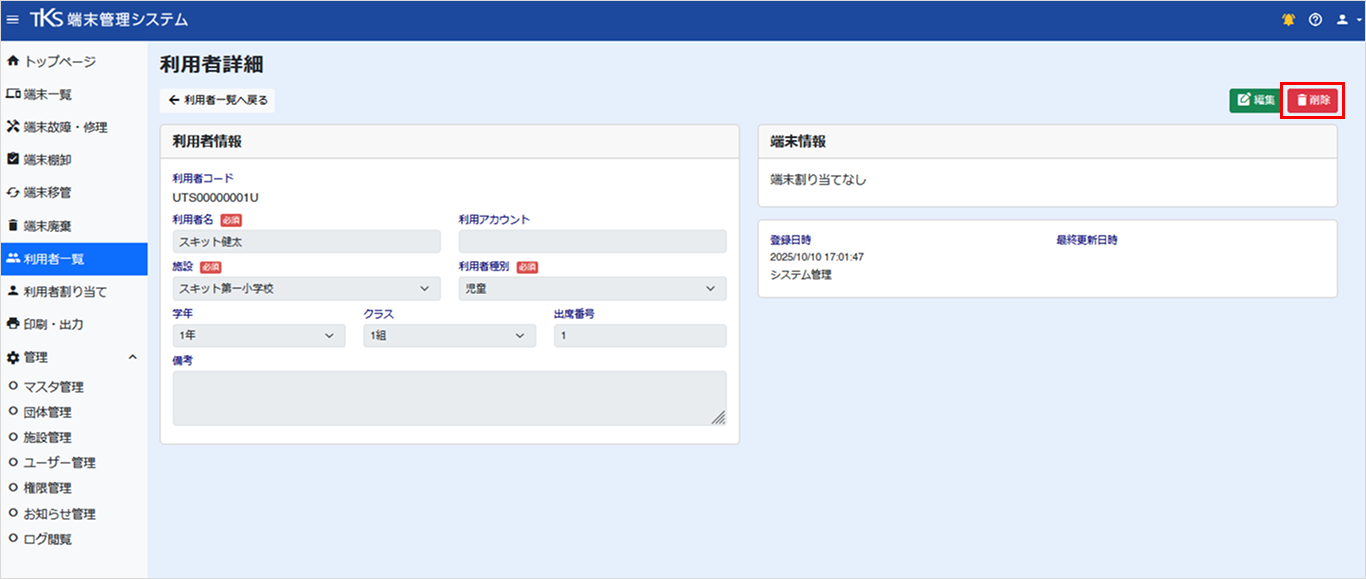The image size is (1366, 579).
Task: Open the クラス dropdown
Action: (449, 336)
